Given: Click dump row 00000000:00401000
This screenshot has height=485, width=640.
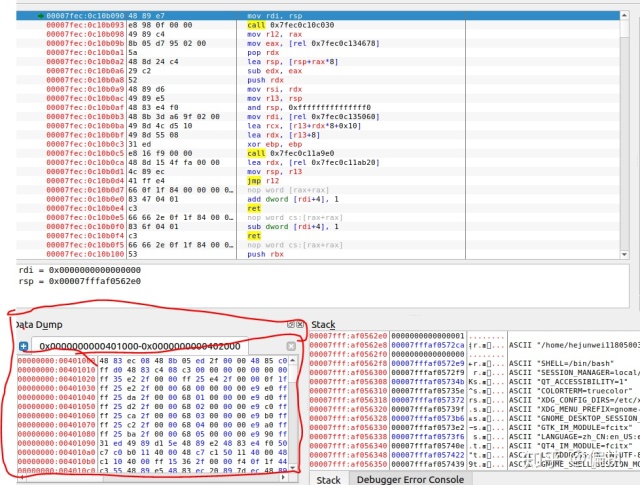Looking at the screenshot, I should coord(152,361).
